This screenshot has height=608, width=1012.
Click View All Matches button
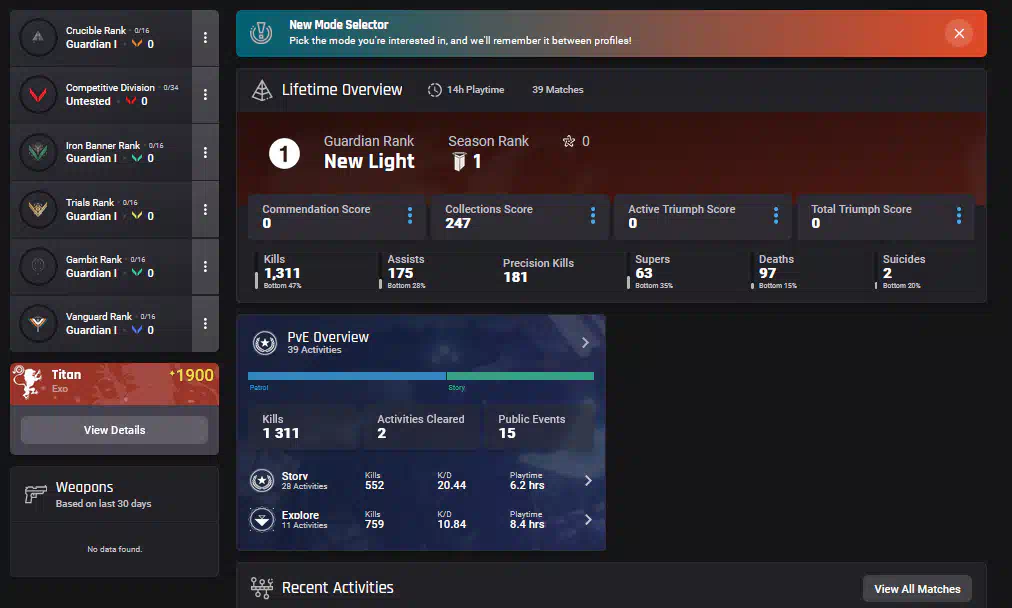(917, 589)
